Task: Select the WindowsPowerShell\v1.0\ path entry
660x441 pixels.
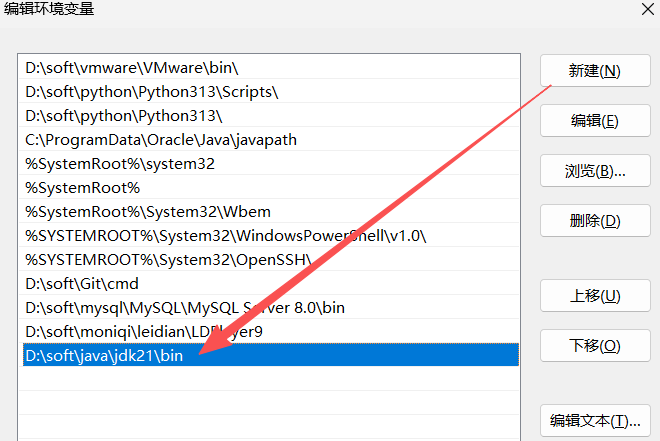Action: [269, 235]
